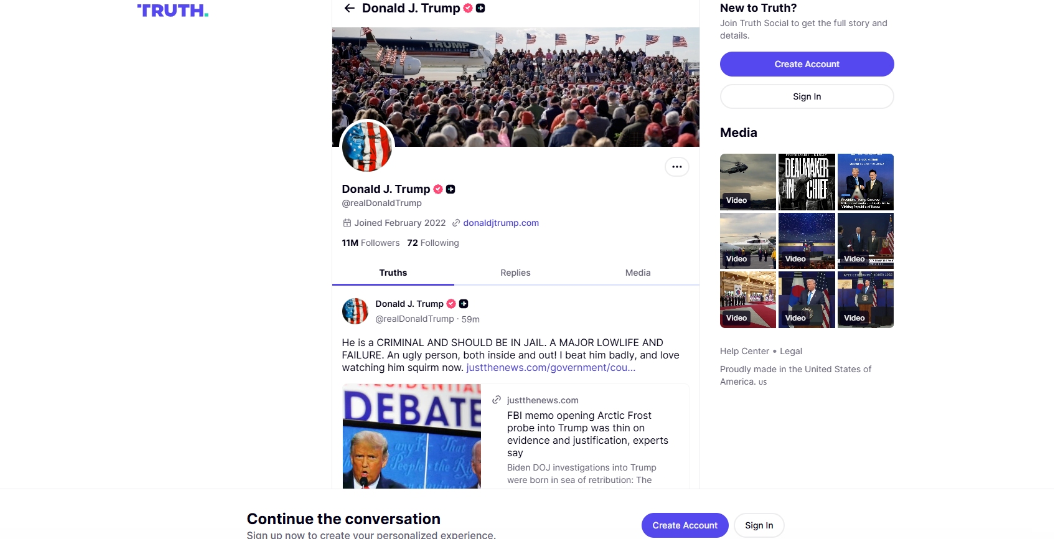This screenshot has width=1054, height=539.
Task: Click the black badge icon in header title
Action: pyautogui.click(x=481, y=8)
